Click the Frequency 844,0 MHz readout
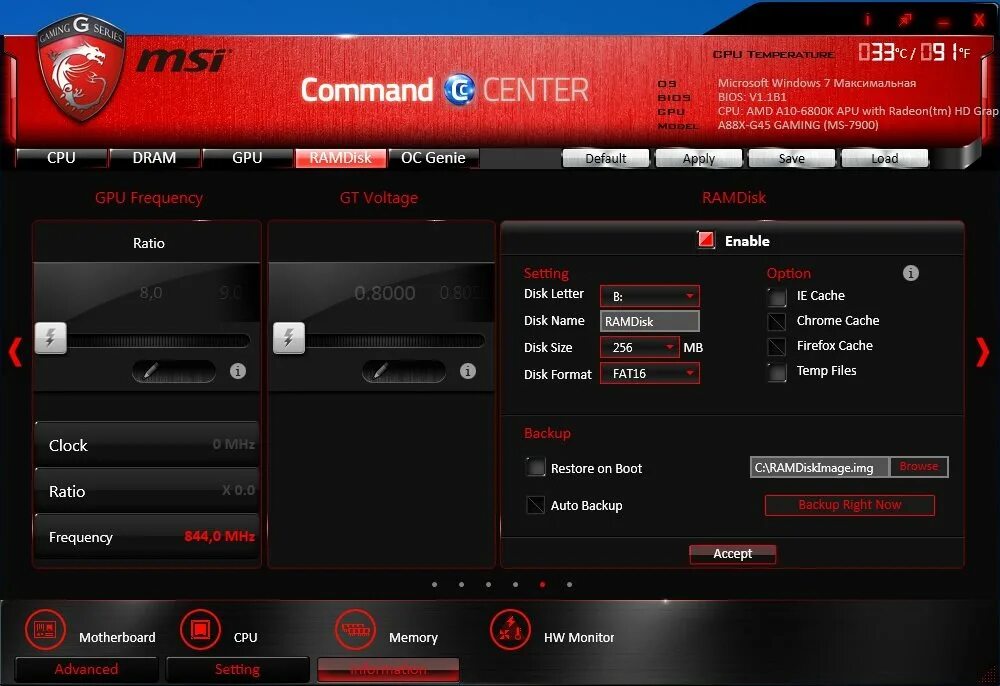The width and height of the screenshot is (1000, 686). click(219, 536)
